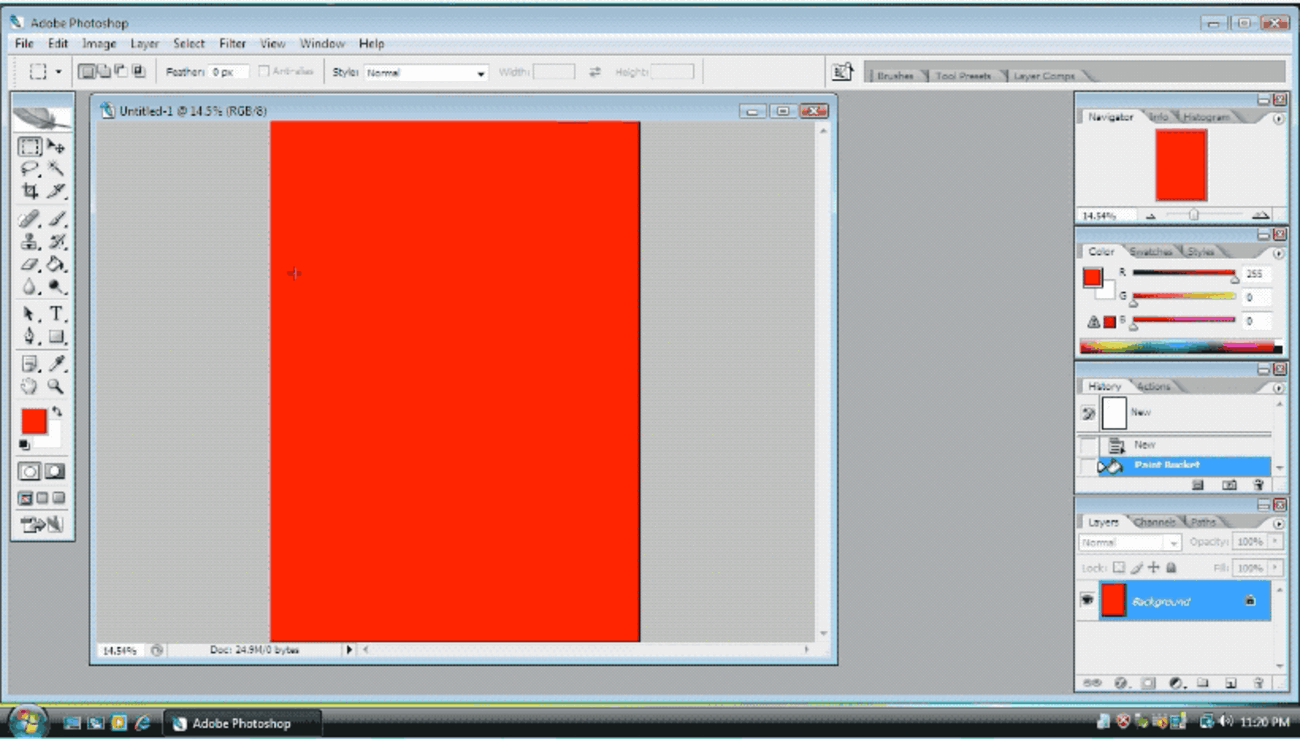Expand the layer Opacity slider arrow
The width and height of the screenshot is (1300, 739).
tap(1274, 542)
